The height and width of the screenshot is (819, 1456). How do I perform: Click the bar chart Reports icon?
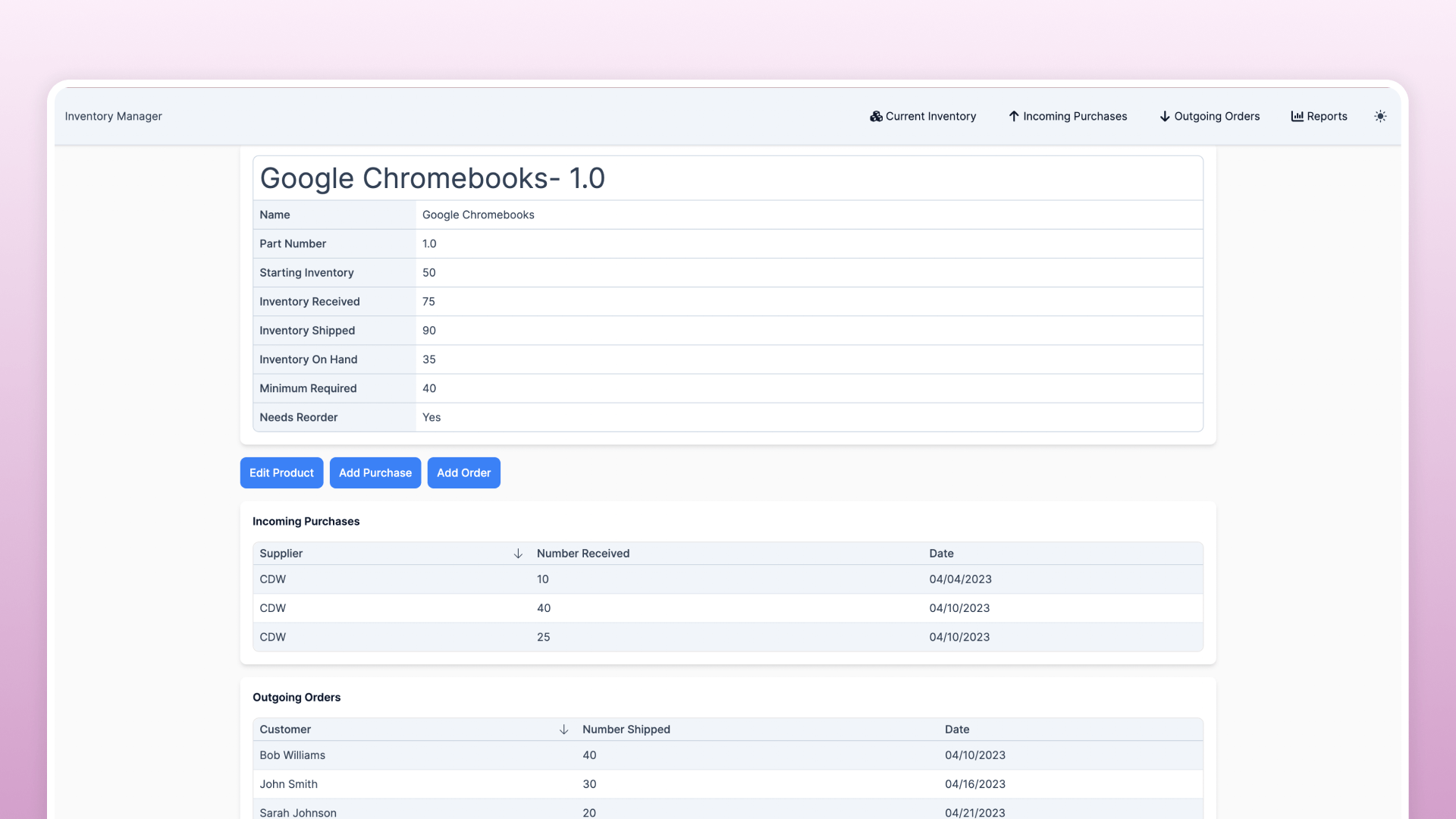[x=1297, y=116]
